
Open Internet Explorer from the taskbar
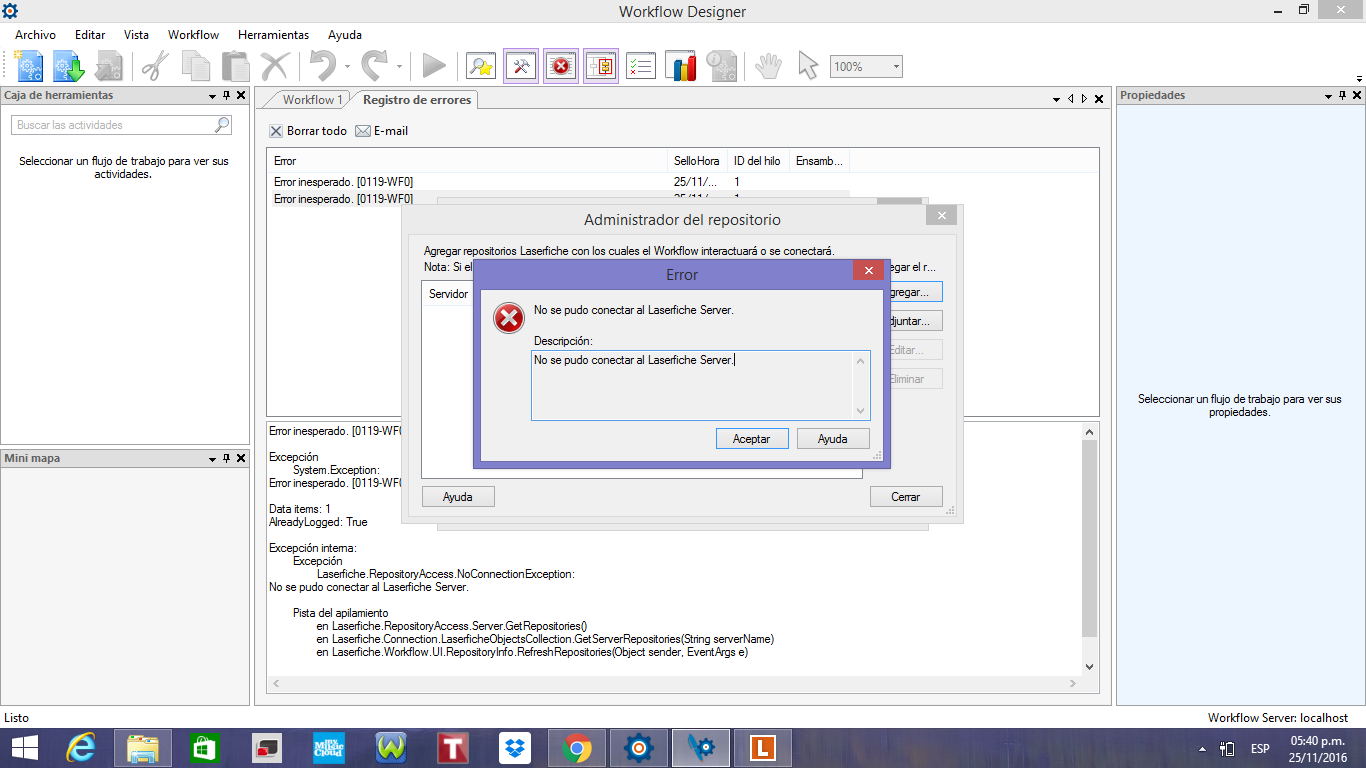coord(81,748)
